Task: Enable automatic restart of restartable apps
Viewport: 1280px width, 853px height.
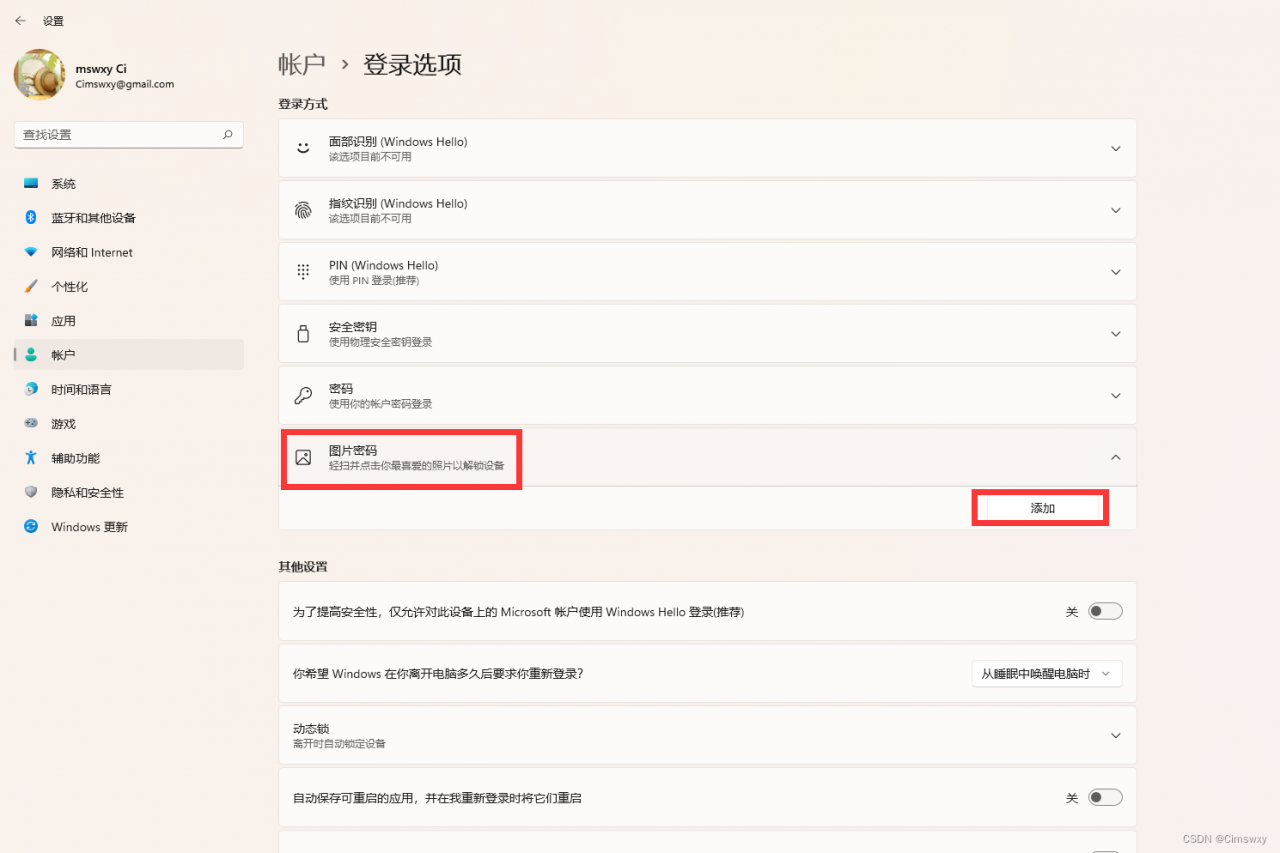Action: [x=1105, y=797]
